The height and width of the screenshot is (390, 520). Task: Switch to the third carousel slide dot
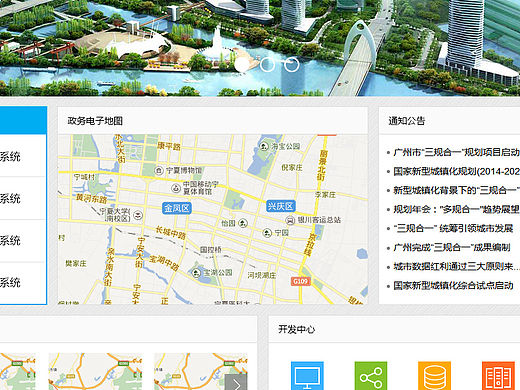click(292, 65)
